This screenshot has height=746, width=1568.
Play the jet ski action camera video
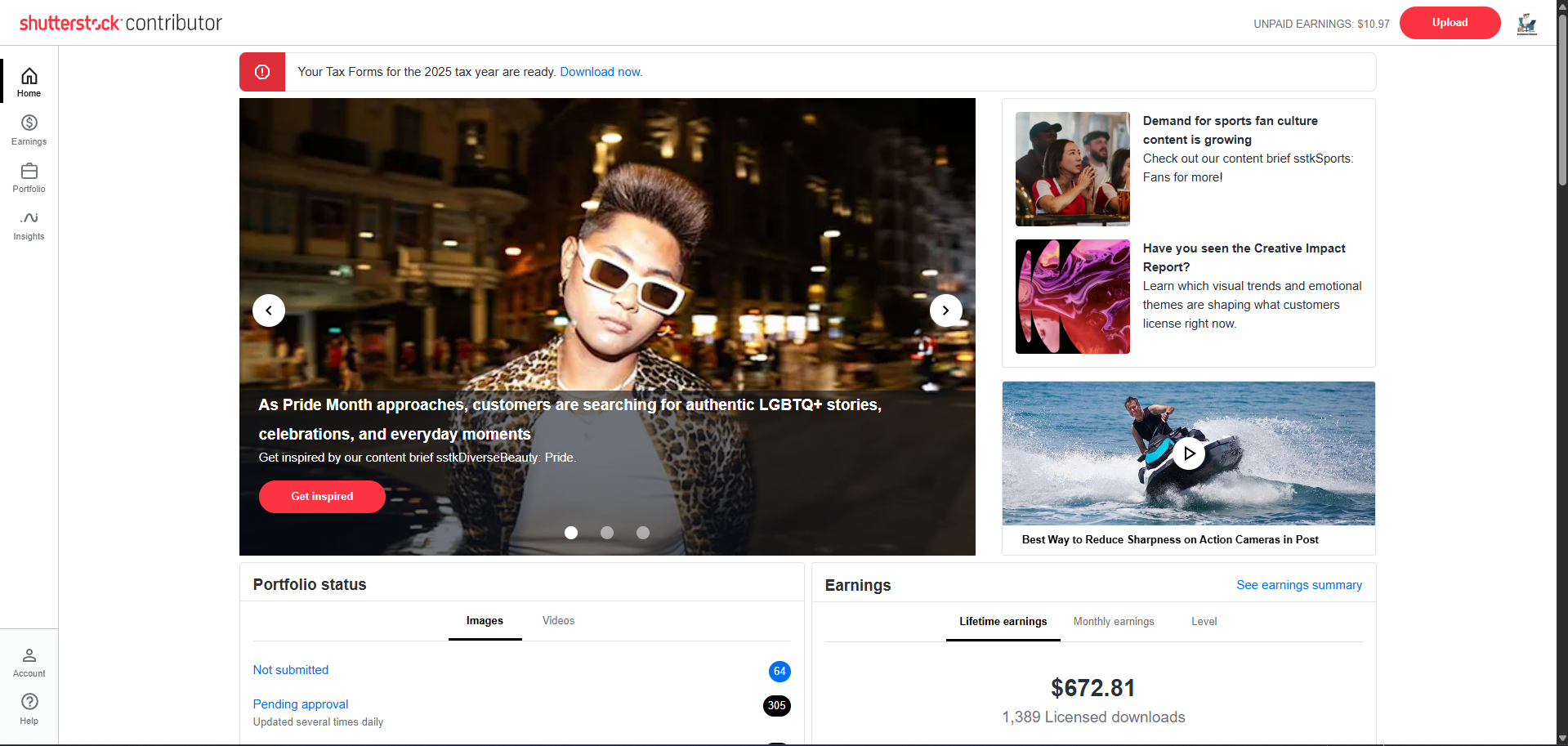(1189, 453)
